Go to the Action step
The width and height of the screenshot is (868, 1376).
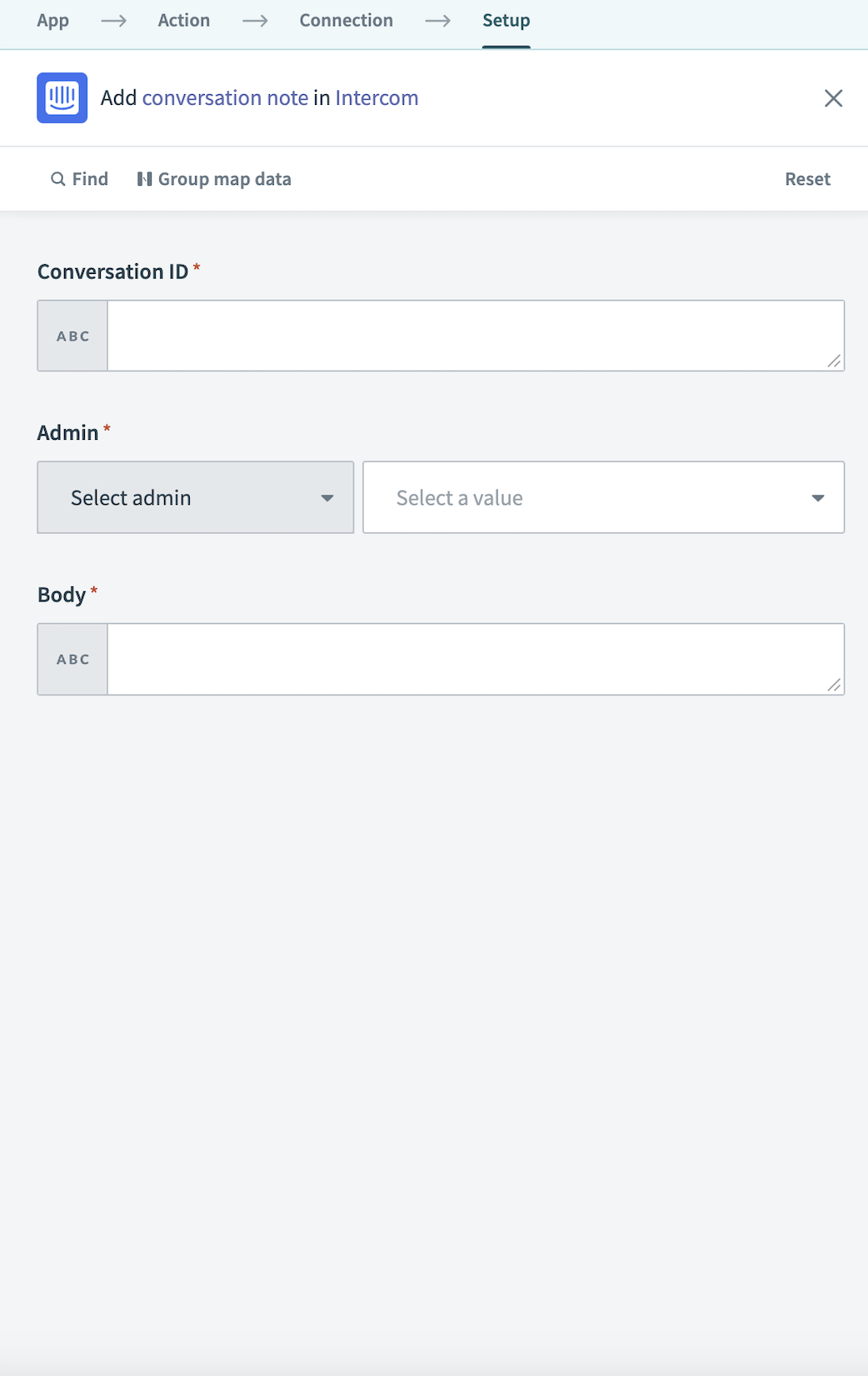(x=183, y=20)
